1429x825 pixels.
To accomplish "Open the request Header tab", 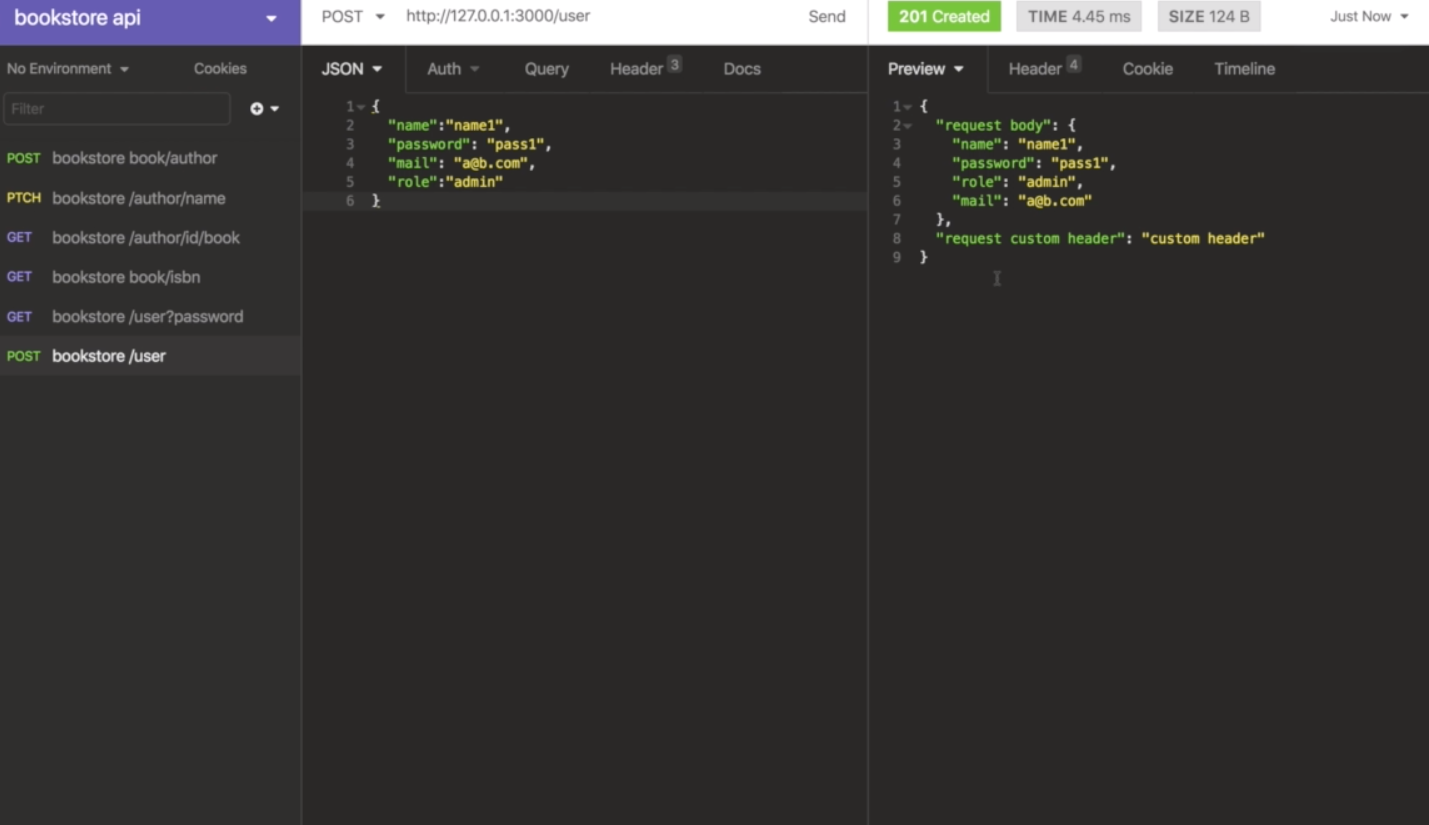I will tap(637, 68).
